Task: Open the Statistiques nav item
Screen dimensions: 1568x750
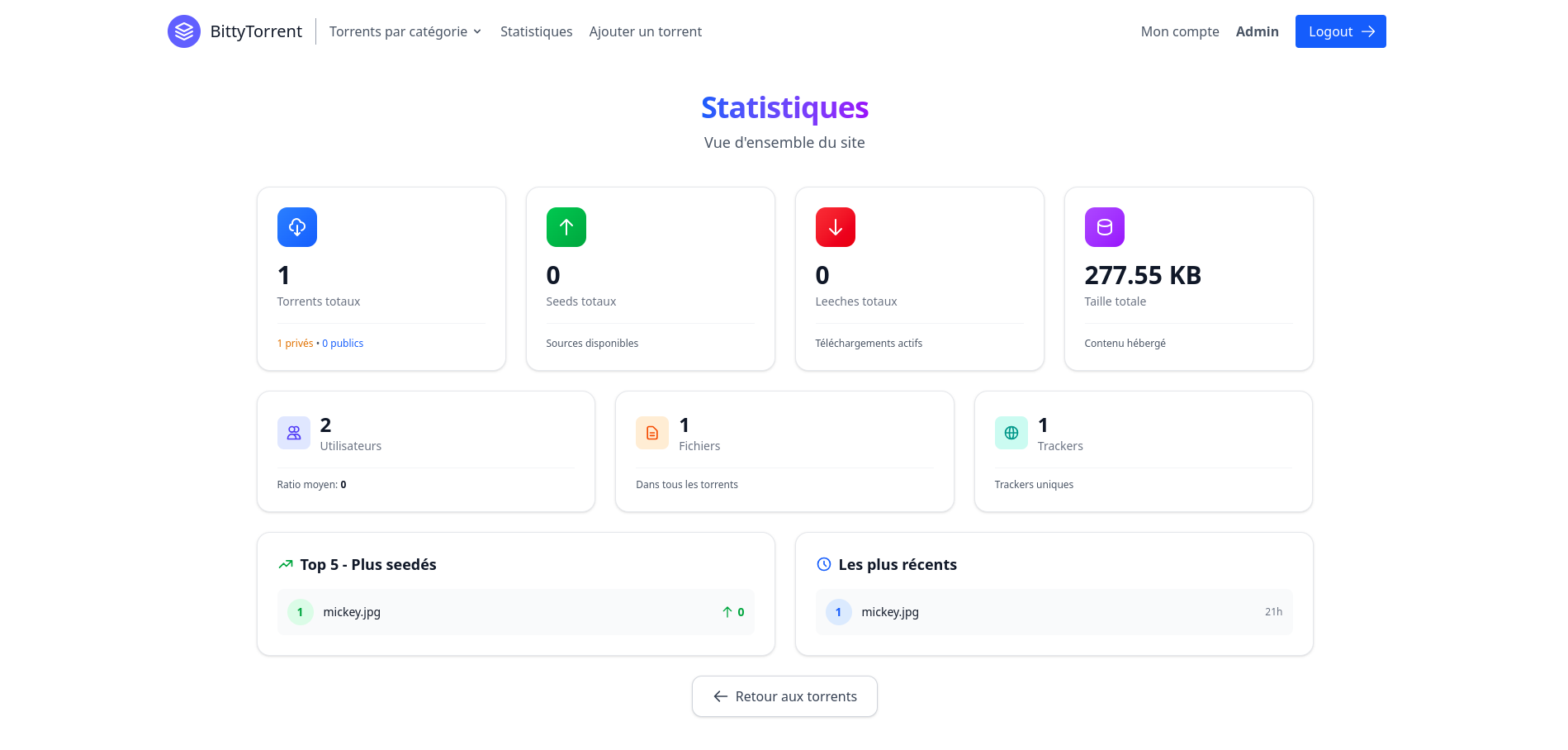Action: (537, 31)
